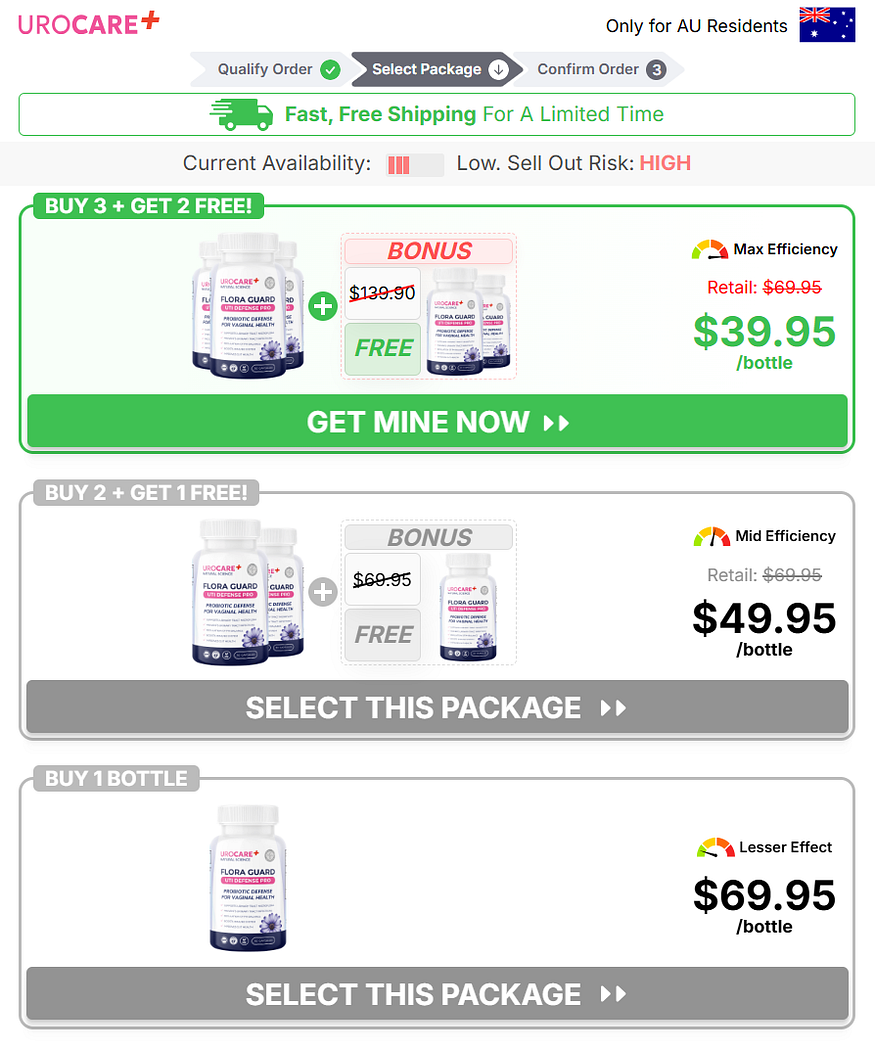Click the green checkmark on Qualify Order
Viewport: 875px width, 1042px height.
(x=330, y=70)
